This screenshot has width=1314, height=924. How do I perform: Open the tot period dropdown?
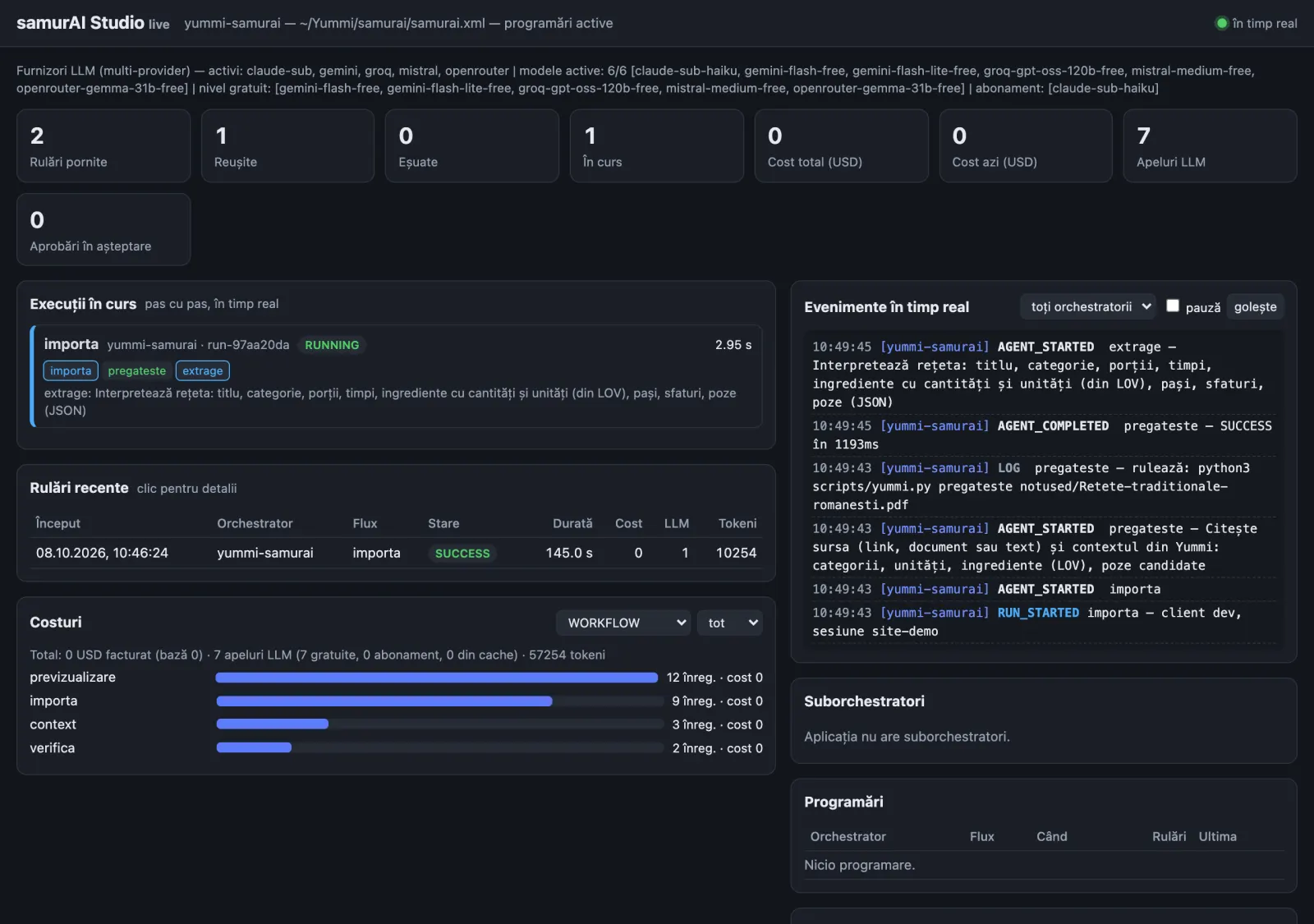pos(729,623)
